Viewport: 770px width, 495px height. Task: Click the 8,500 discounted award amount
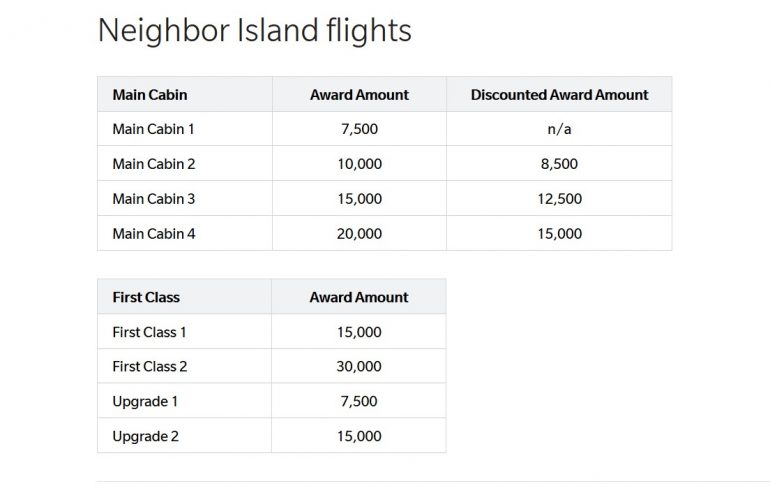[x=559, y=164]
